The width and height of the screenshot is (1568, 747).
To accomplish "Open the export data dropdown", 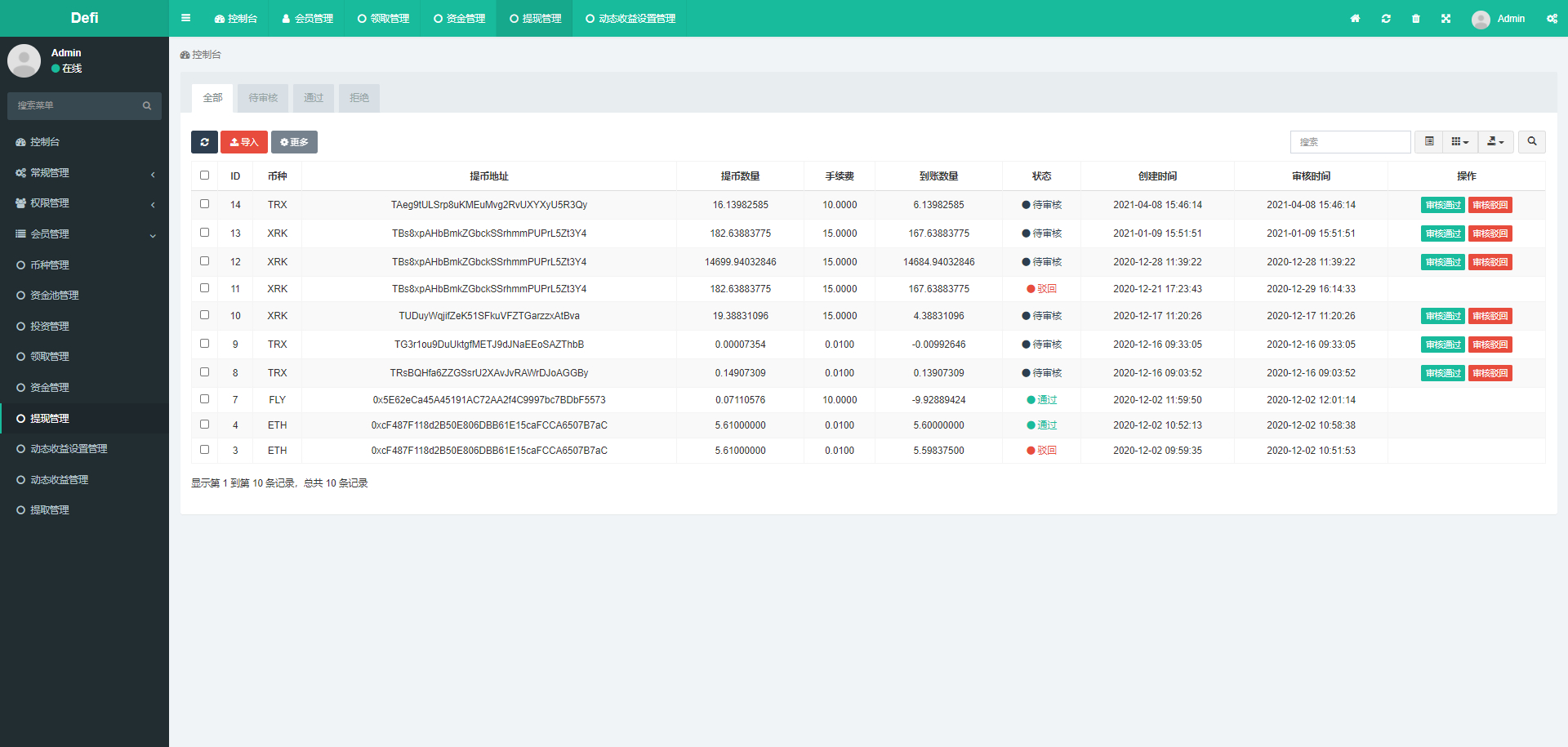I will pyautogui.click(x=1495, y=142).
